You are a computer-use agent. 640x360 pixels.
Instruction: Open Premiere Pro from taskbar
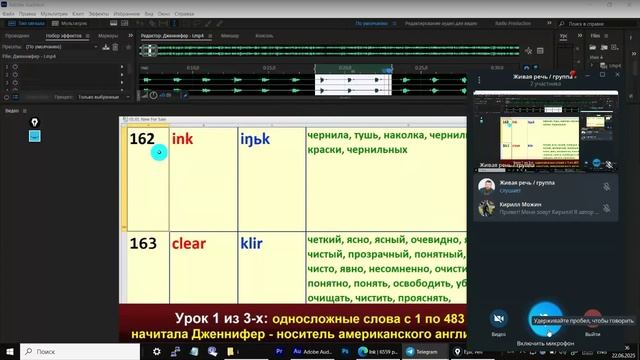tap(279, 351)
